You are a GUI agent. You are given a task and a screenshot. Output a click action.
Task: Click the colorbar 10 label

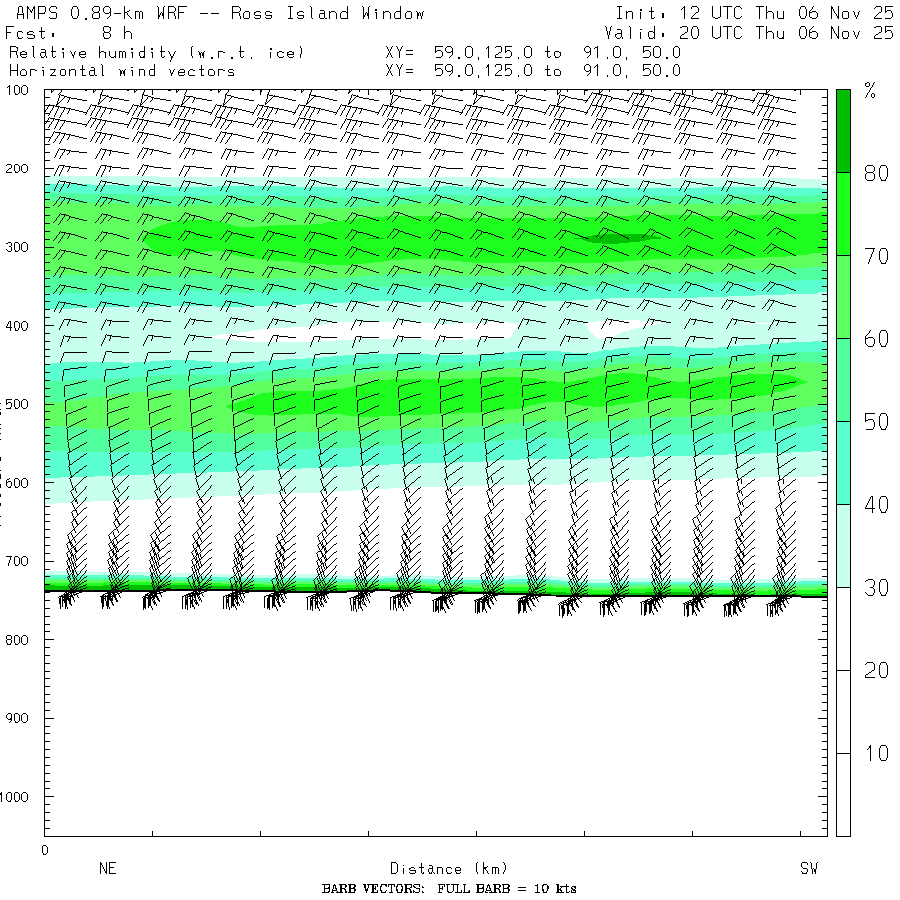pyautogui.click(x=876, y=753)
